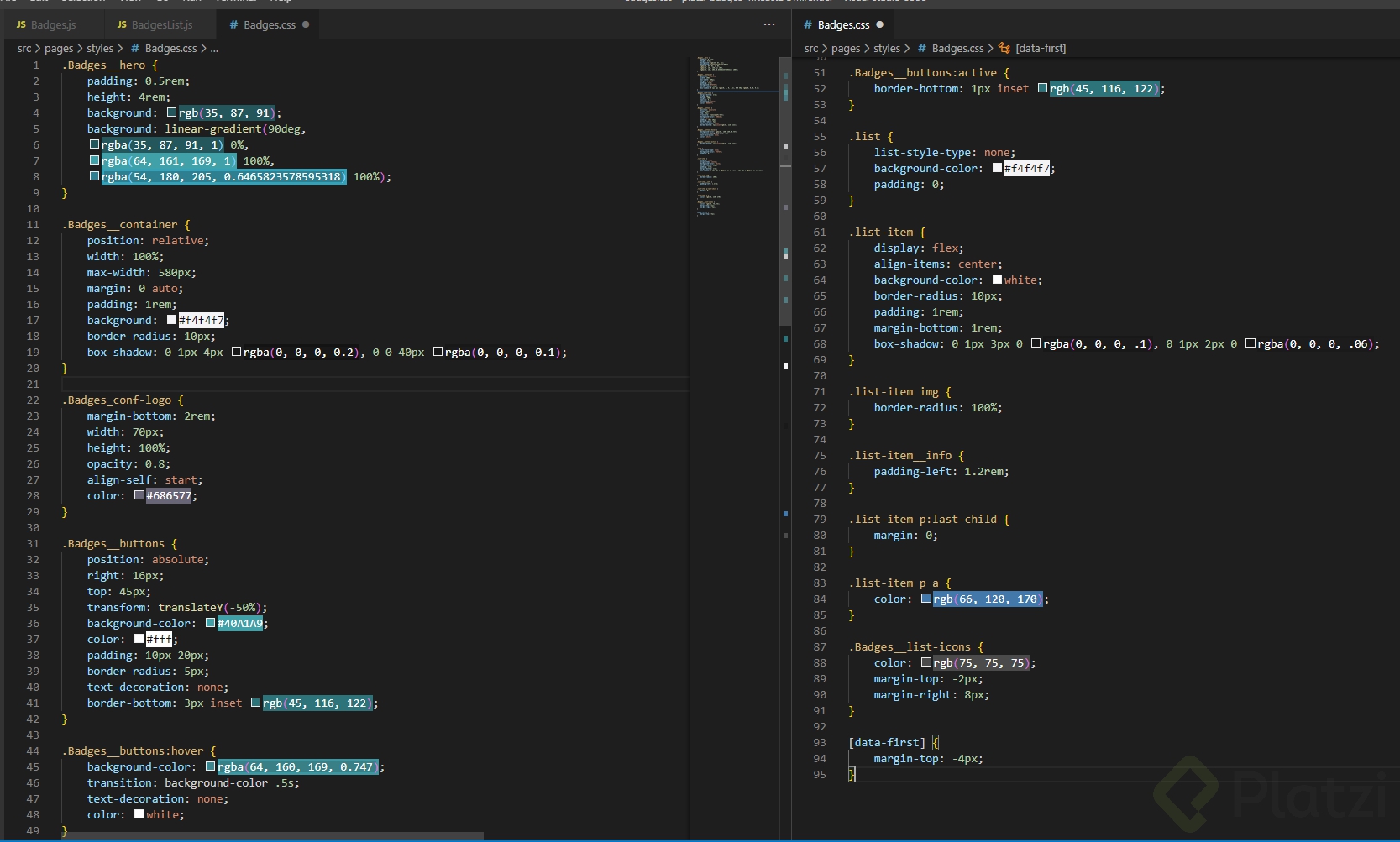The width and height of the screenshot is (1400, 842).
Task: Switch to the BadgesList.js tab
Action: point(161,25)
